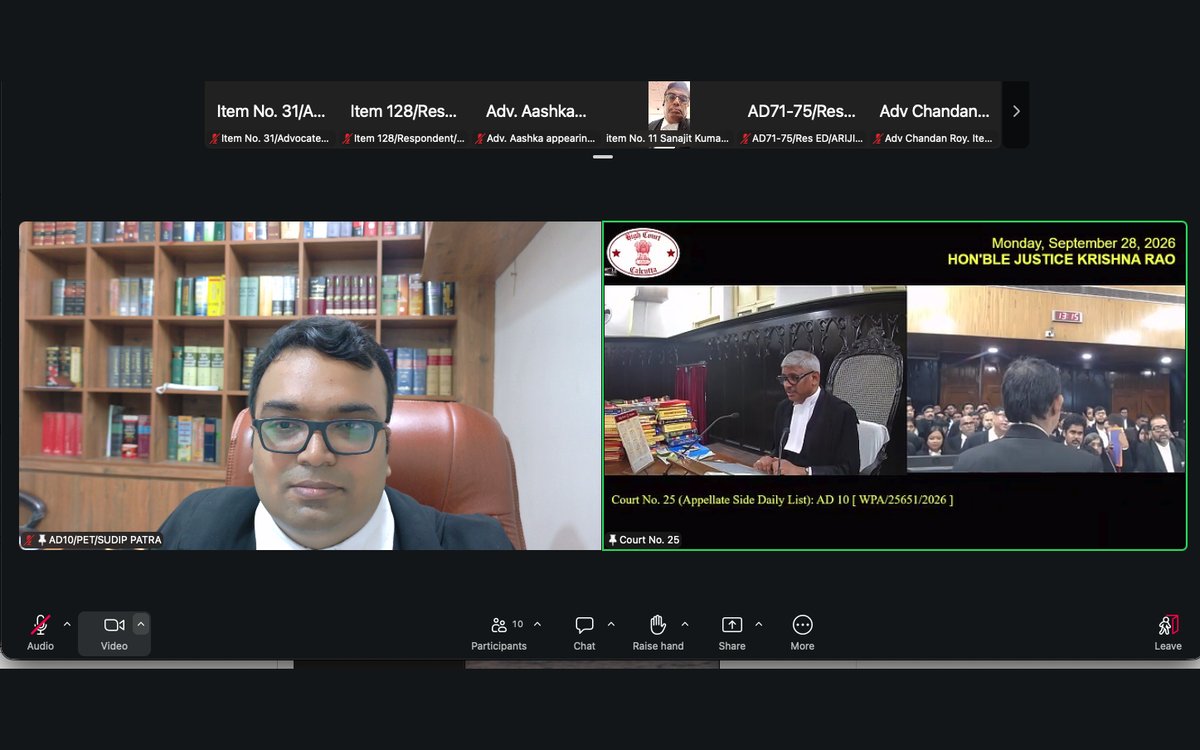This screenshot has height=750, width=1200.
Task: Unmute microphone with the Audio button
Action: point(40,633)
